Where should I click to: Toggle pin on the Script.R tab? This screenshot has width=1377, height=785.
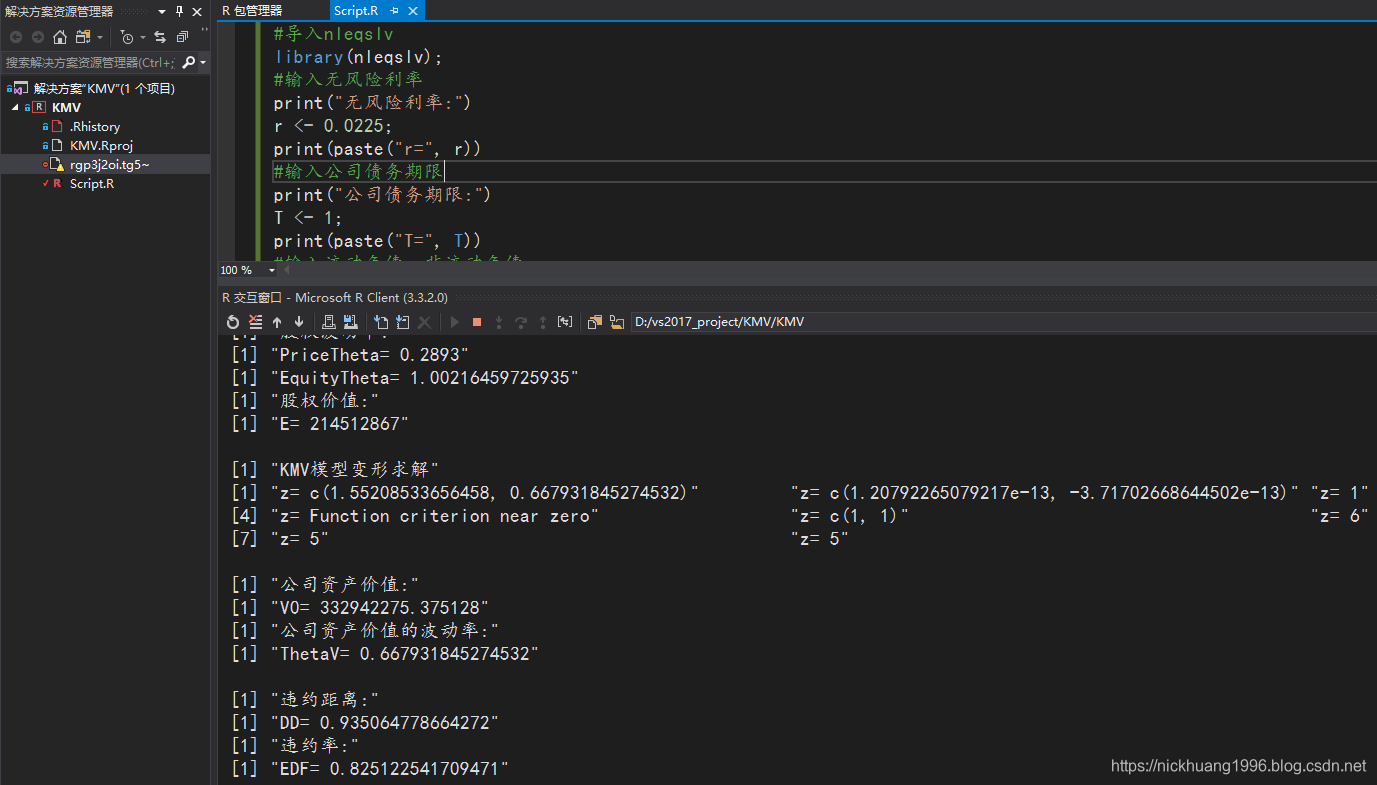click(x=394, y=11)
